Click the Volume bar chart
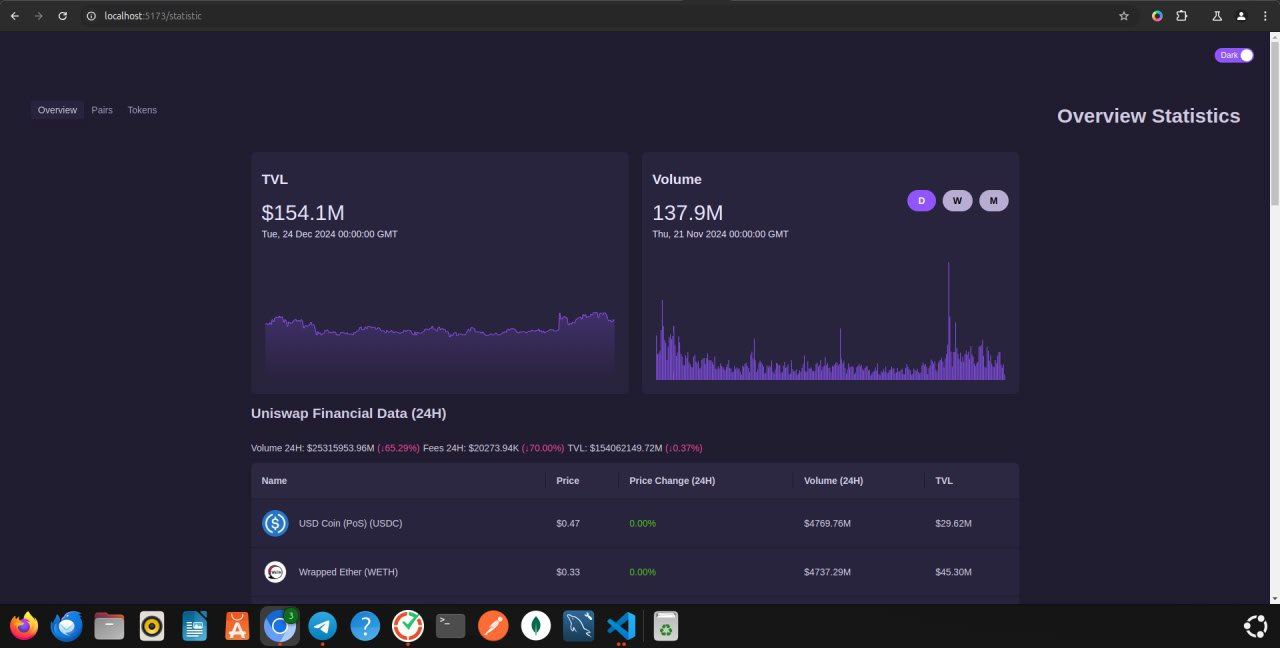Screen dimensions: 1280x648 tap(830, 321)
